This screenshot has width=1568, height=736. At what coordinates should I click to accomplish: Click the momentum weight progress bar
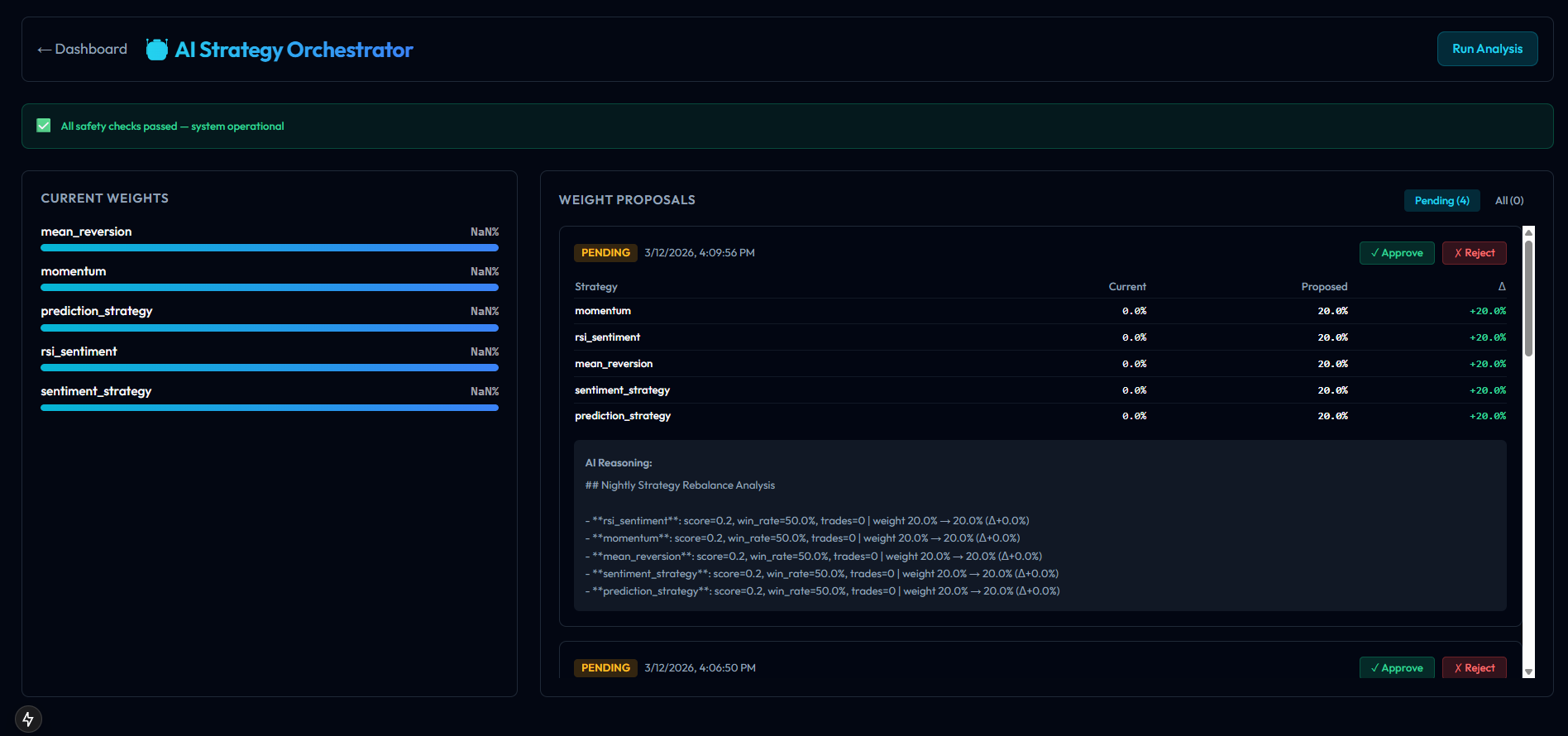(x=270, y=288)
